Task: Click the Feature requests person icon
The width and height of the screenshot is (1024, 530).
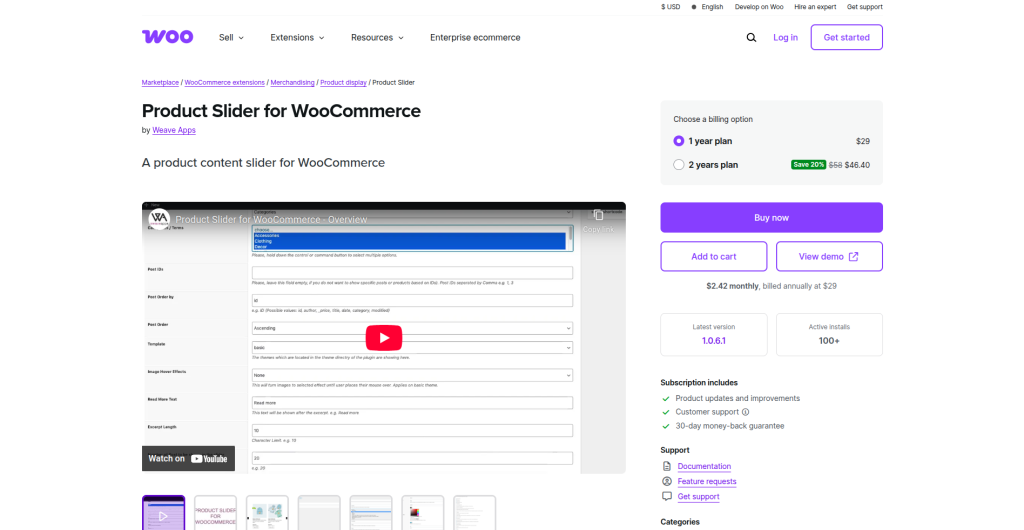Action: click(x=666, y=481)
